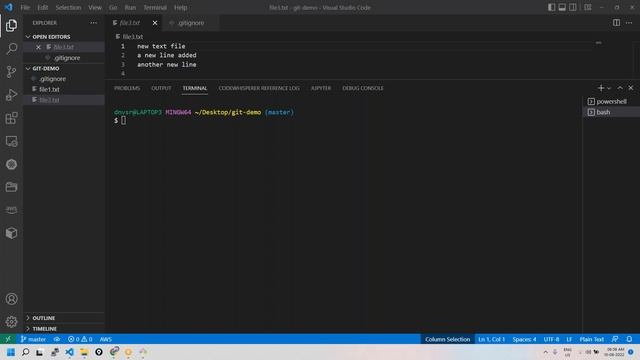Change the UTF-8 encoding selector
Screen dimensions: 640x360
point(551,339)
